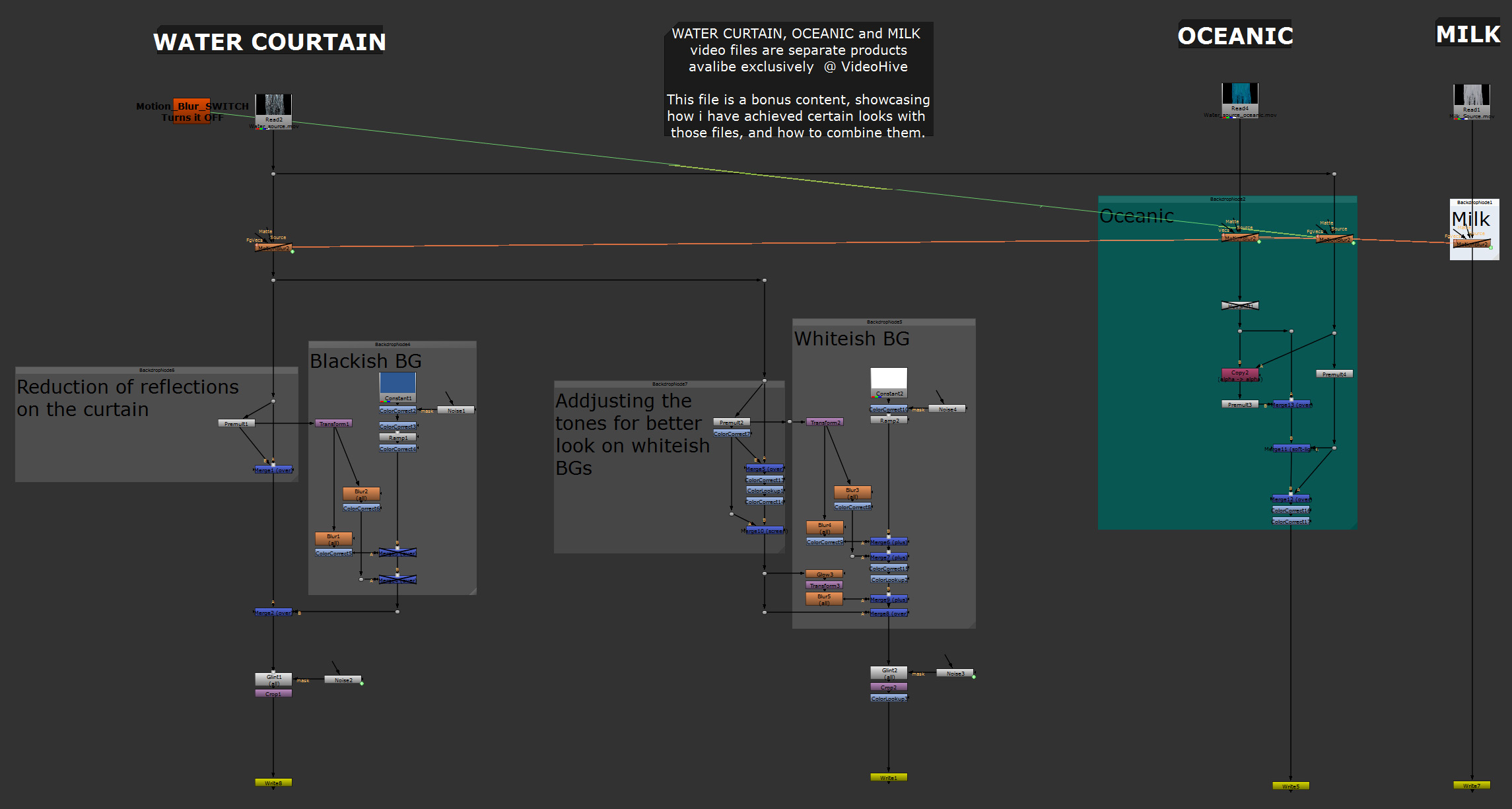Select the Noise2 node
Image resolution: width=1512 pixels, height=809 pixels.
coord(343,680)
